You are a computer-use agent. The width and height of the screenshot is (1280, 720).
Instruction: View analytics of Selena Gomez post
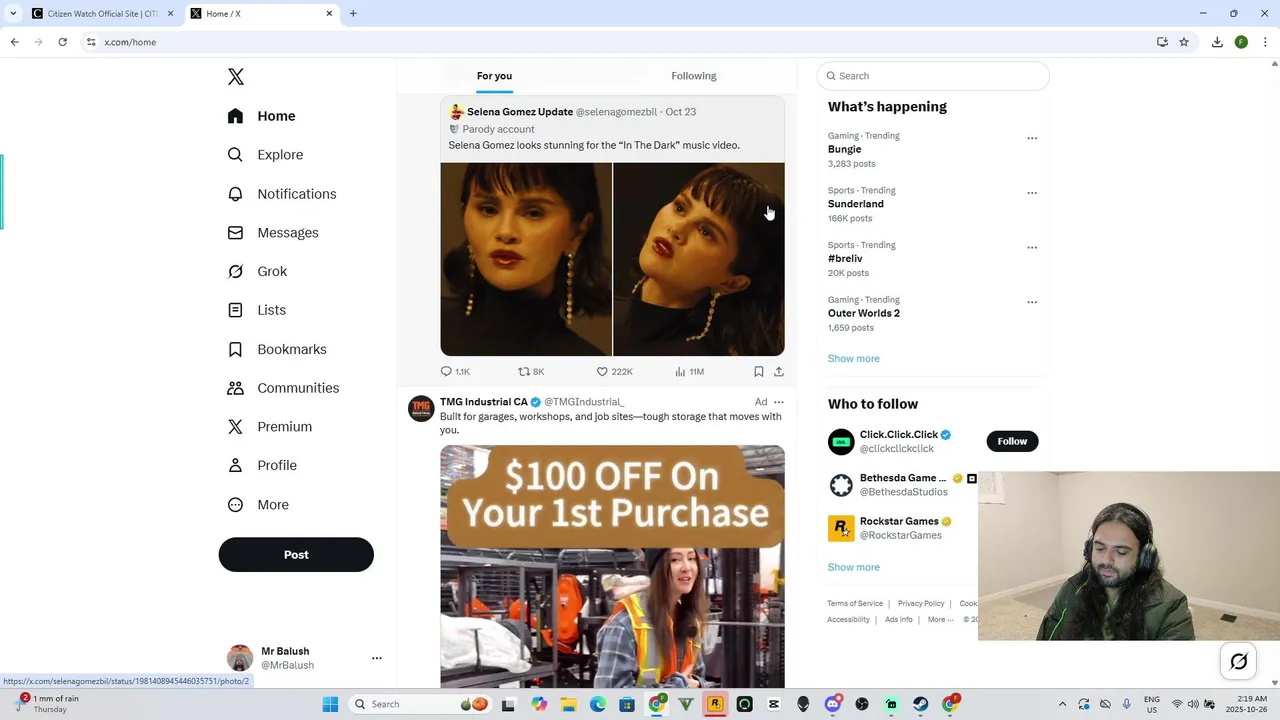689,371
